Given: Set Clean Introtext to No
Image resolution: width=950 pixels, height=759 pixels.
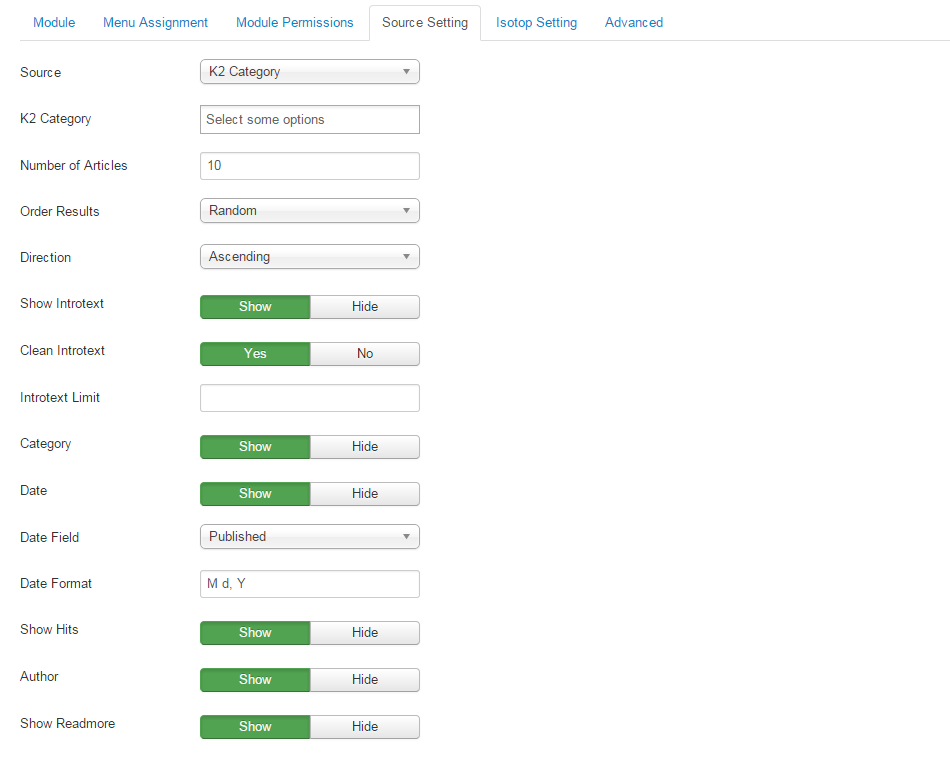Looking at the screenshot, I should point(365,354).
